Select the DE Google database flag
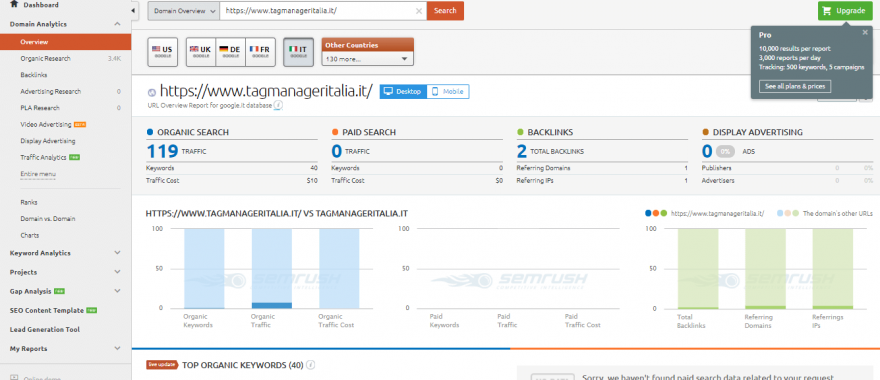880x380 pixels. (230, 52)
